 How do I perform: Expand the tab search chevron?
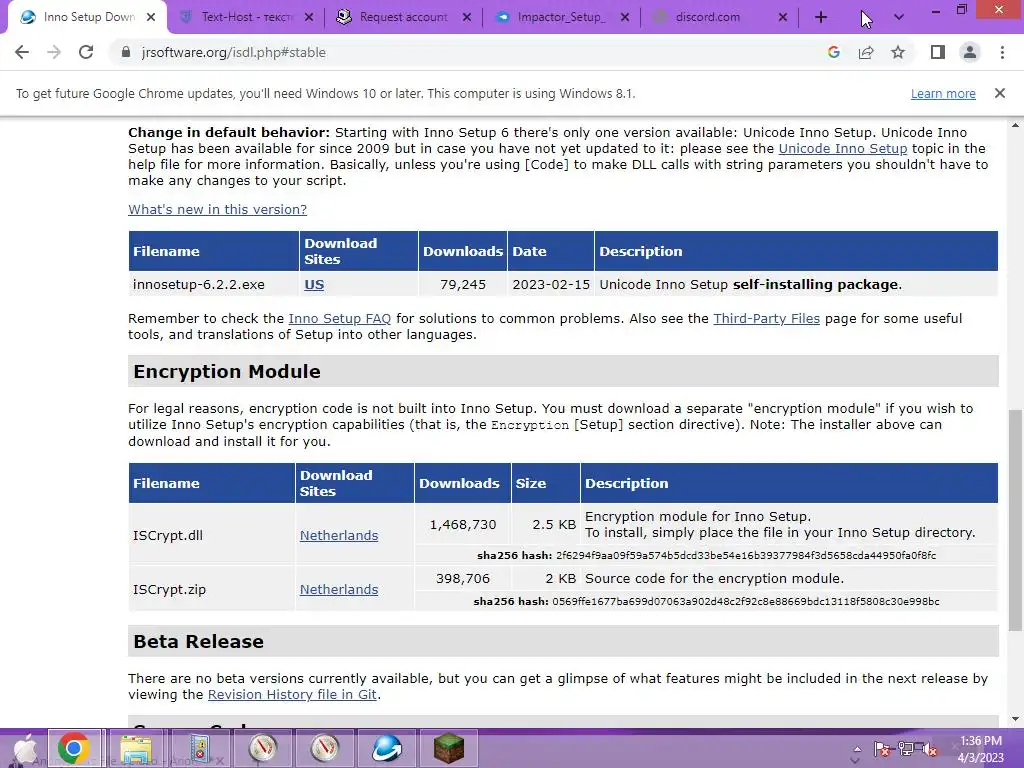pos(899,18)
